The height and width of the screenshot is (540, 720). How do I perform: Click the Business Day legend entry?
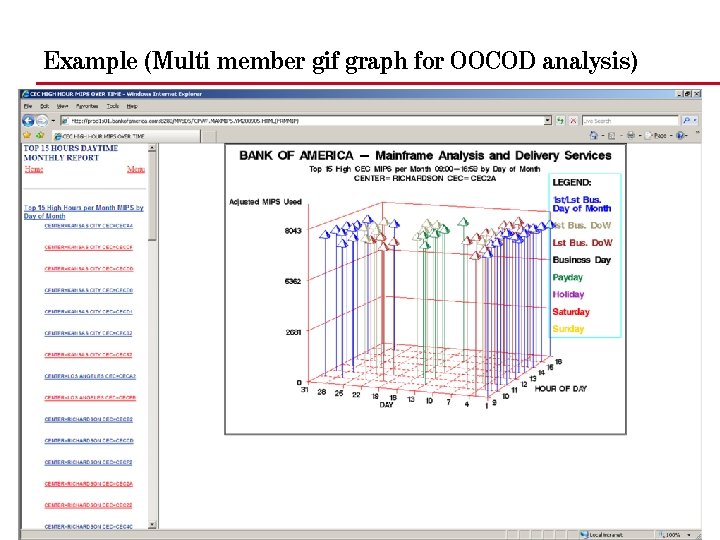(582, 260)
